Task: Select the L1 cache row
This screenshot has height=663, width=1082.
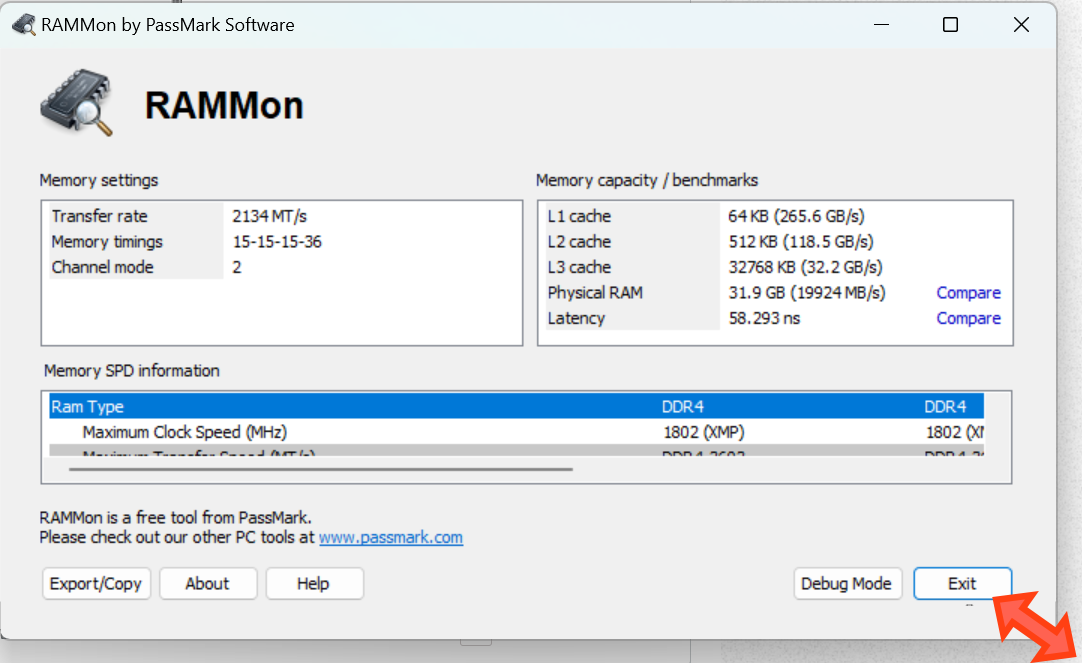Action: point(773,216)
